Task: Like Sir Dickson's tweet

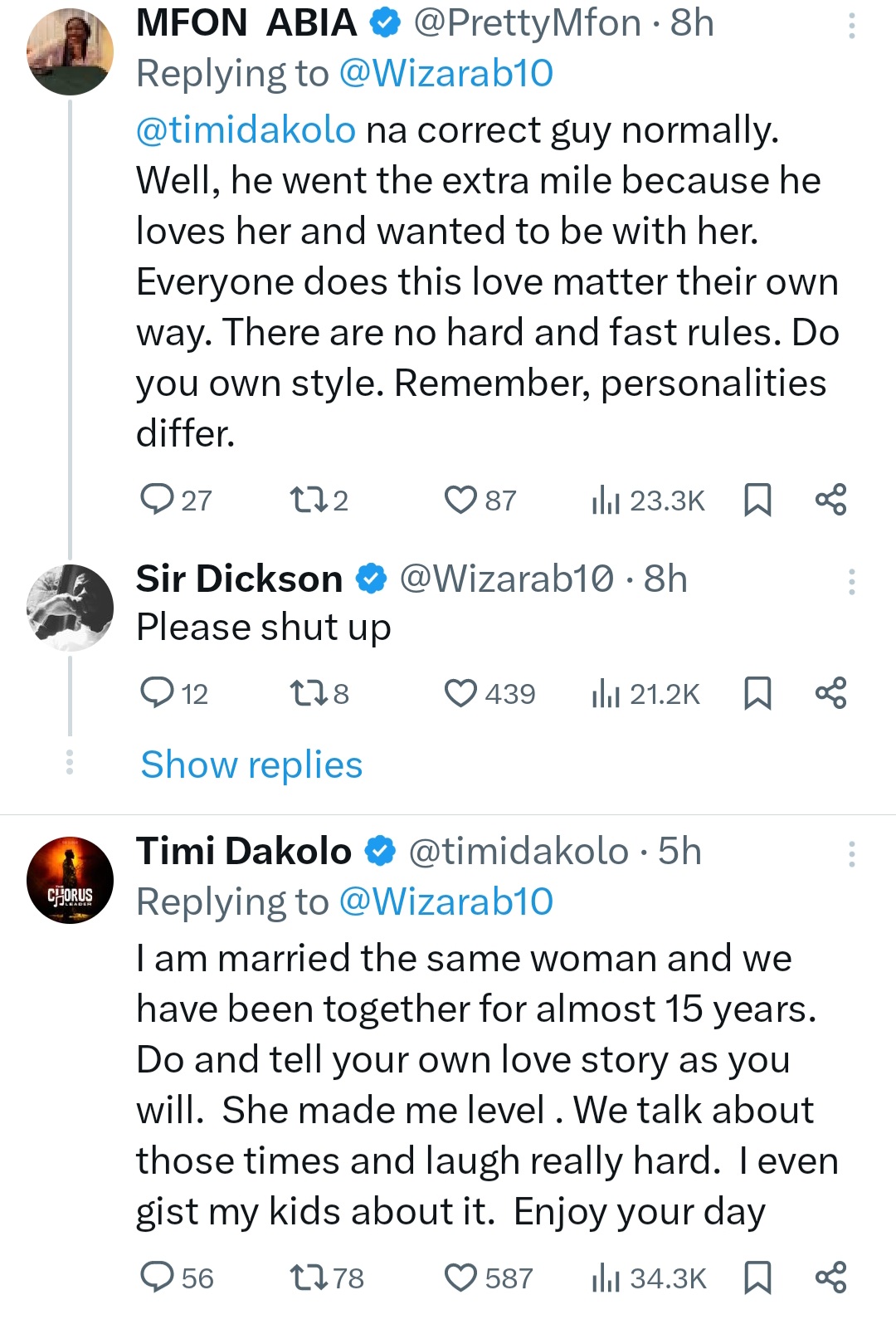Action: pyautogui.click(x=460, y=693)
